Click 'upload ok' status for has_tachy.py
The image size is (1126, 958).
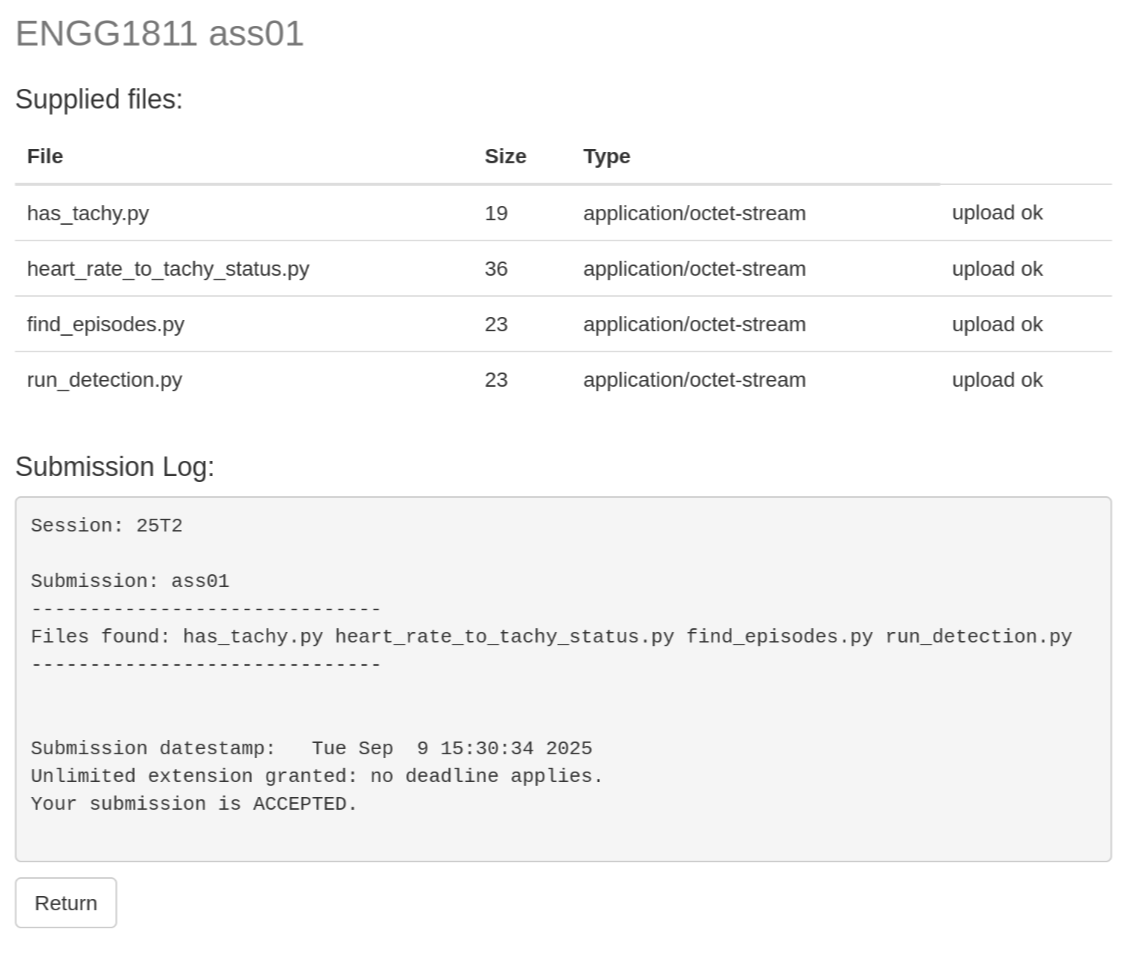coord(997,213)
